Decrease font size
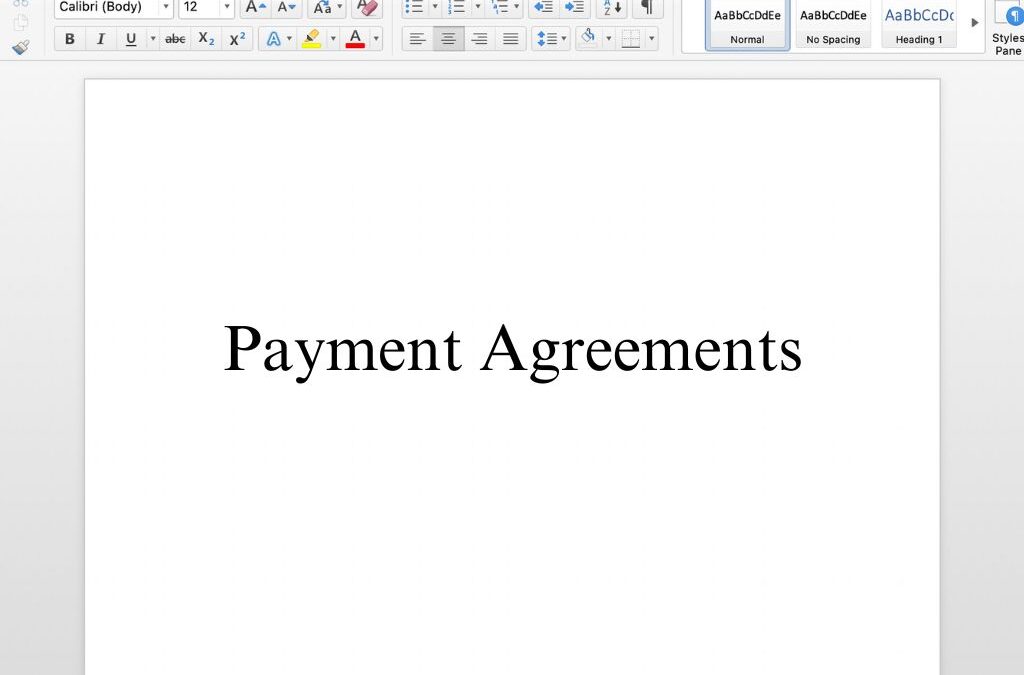1024x675 pixels. (286, 8)
